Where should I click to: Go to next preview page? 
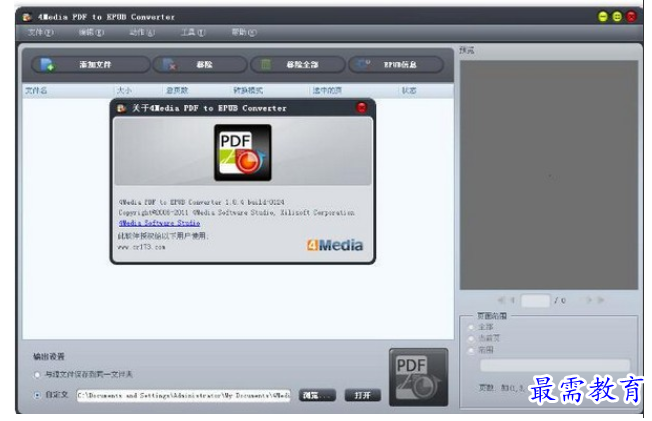(588, 300)
